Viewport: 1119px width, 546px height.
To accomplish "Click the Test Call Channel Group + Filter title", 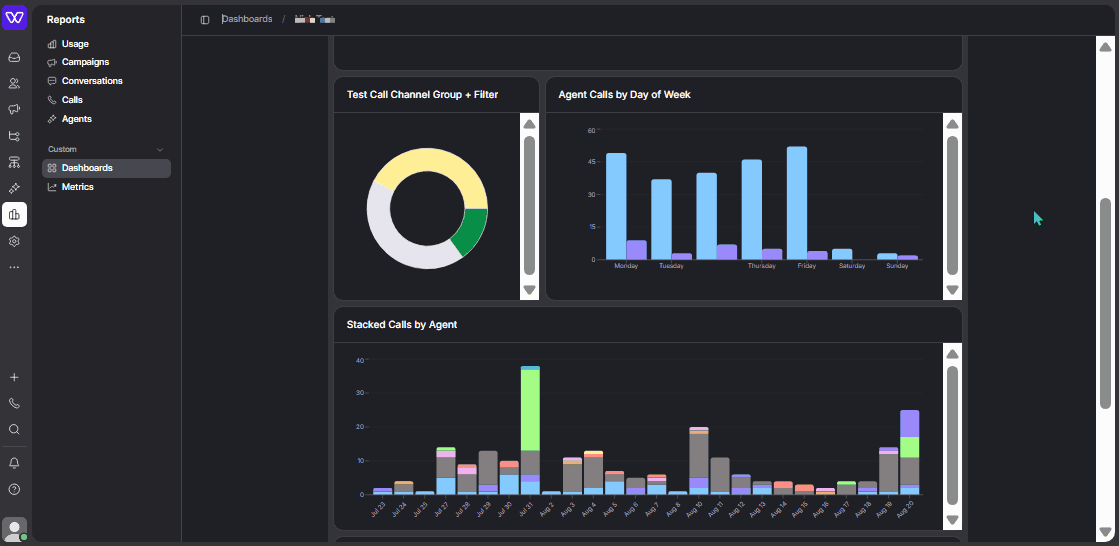I will point(422,94).
